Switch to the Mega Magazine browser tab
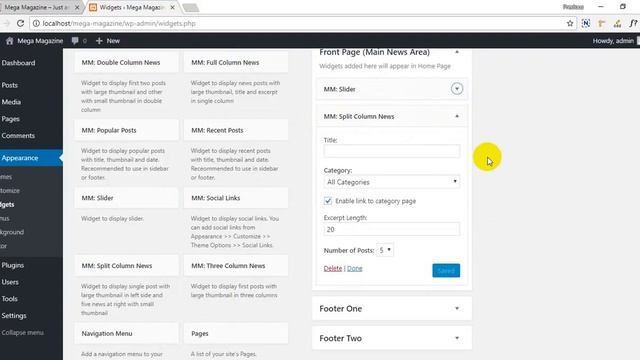 (x=37, y=7)
